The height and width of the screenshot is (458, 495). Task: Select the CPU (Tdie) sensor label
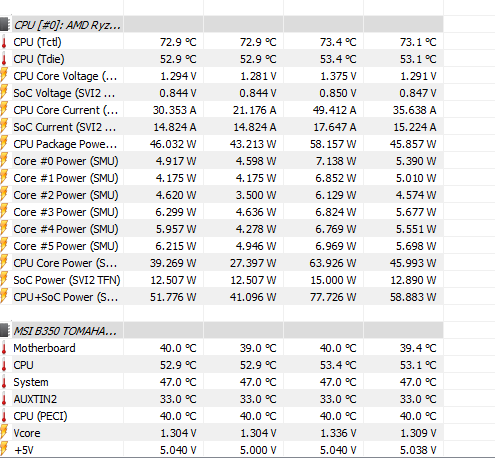[x=39, y=59]
